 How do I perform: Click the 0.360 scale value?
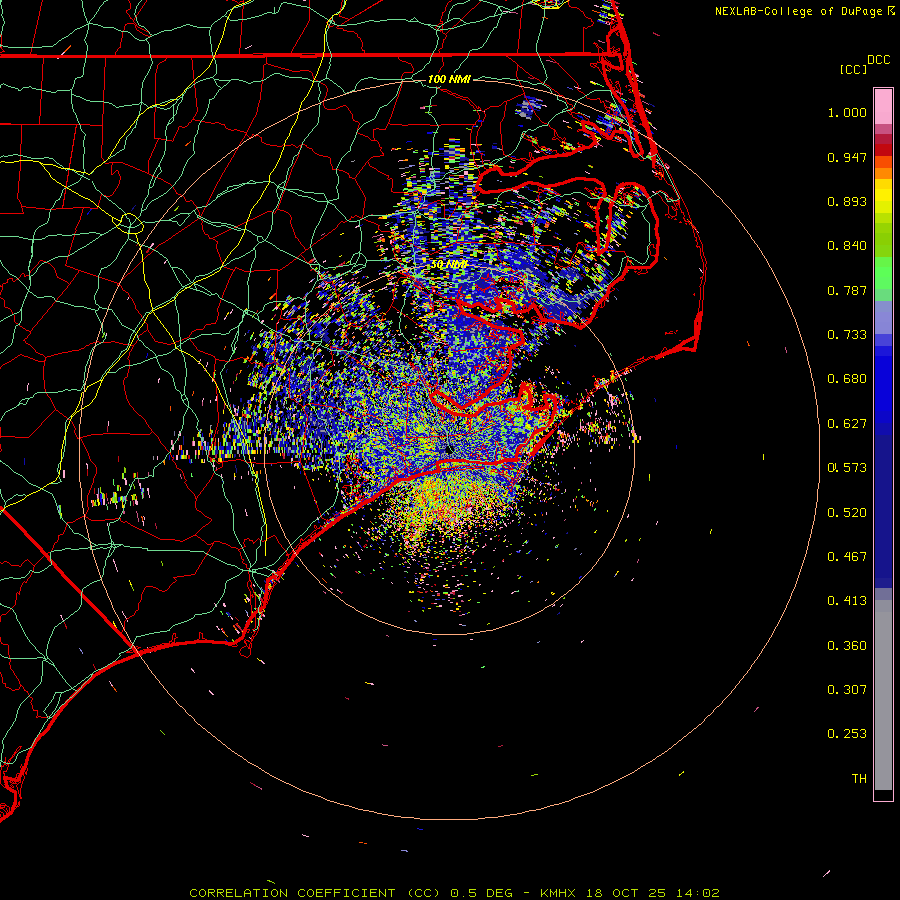[x=847, y=646]
